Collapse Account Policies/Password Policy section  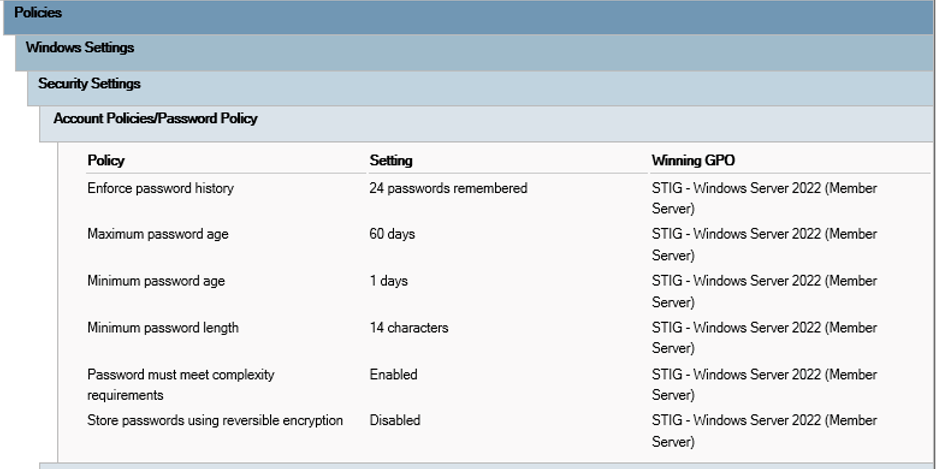487,124
